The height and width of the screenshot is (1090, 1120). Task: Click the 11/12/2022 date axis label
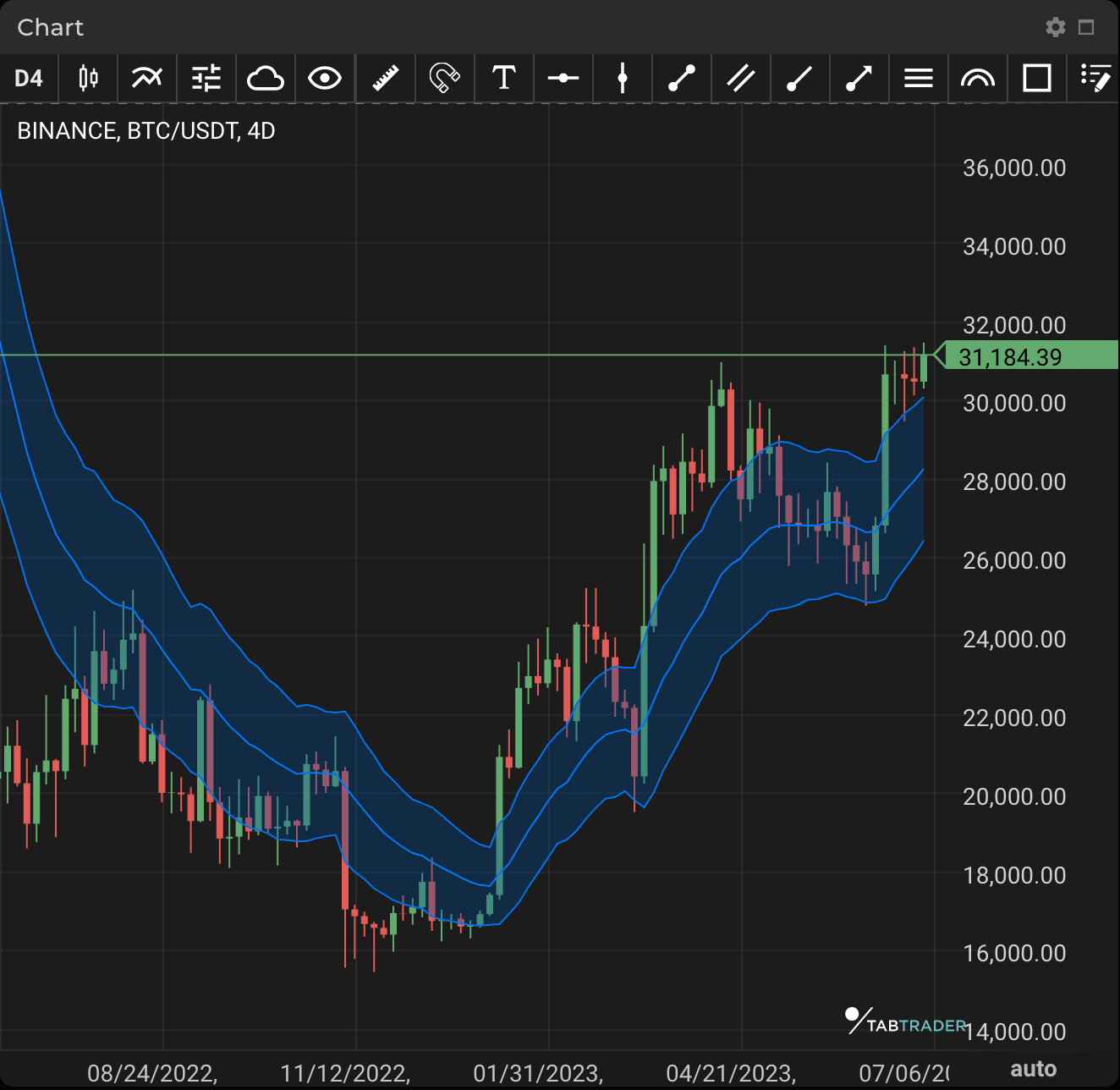click(x=345, y=1073)
